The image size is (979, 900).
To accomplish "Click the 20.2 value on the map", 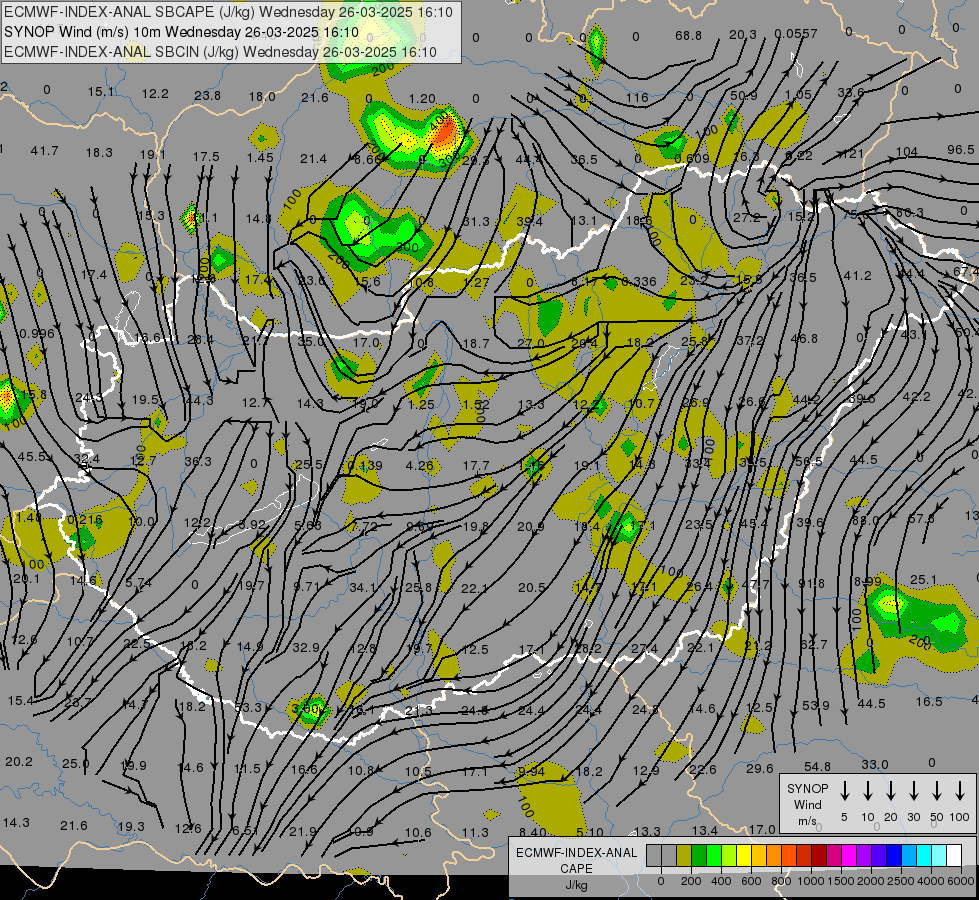I will coord(19,761).
